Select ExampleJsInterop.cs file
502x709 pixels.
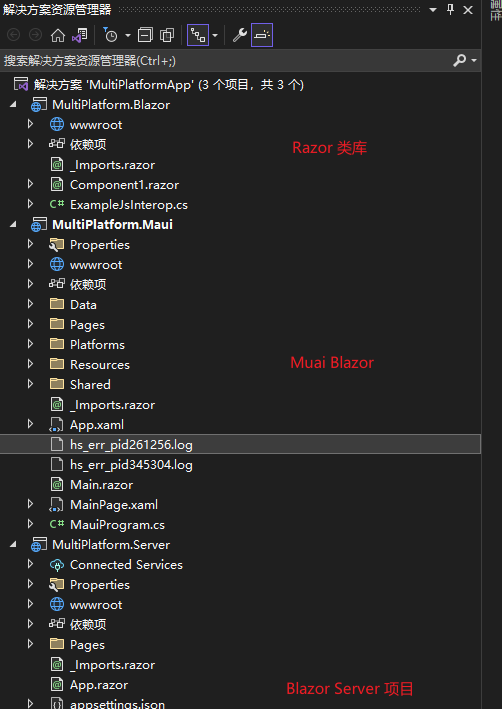(x=128, y=204)
